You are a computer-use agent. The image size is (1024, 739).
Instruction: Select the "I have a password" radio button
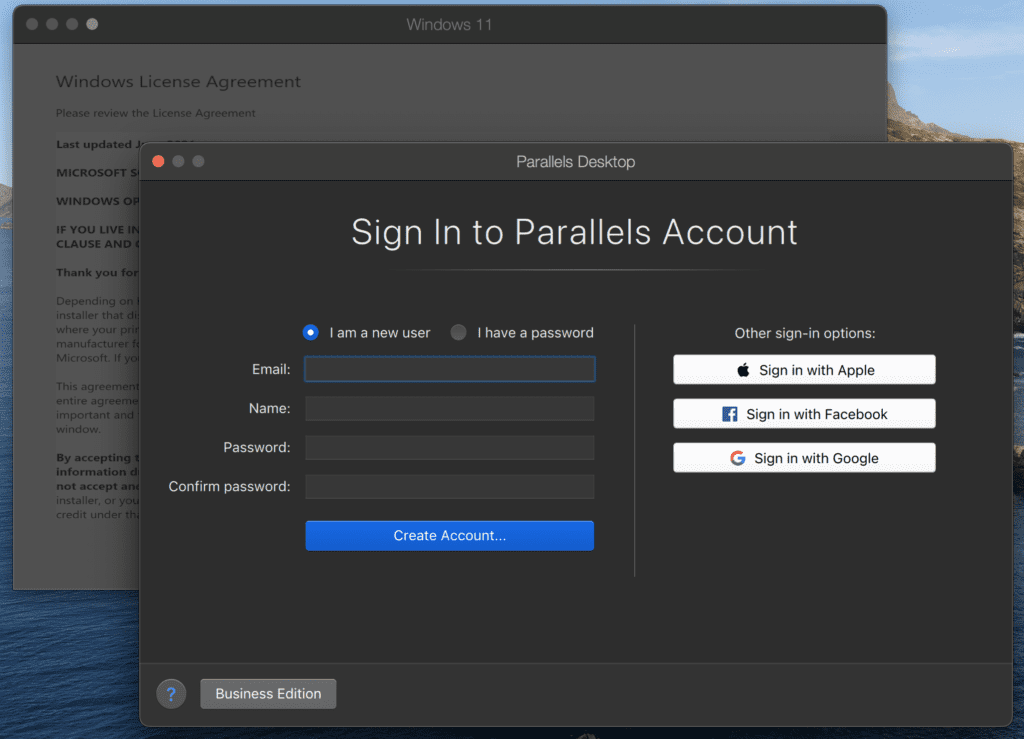coord(458,332)
